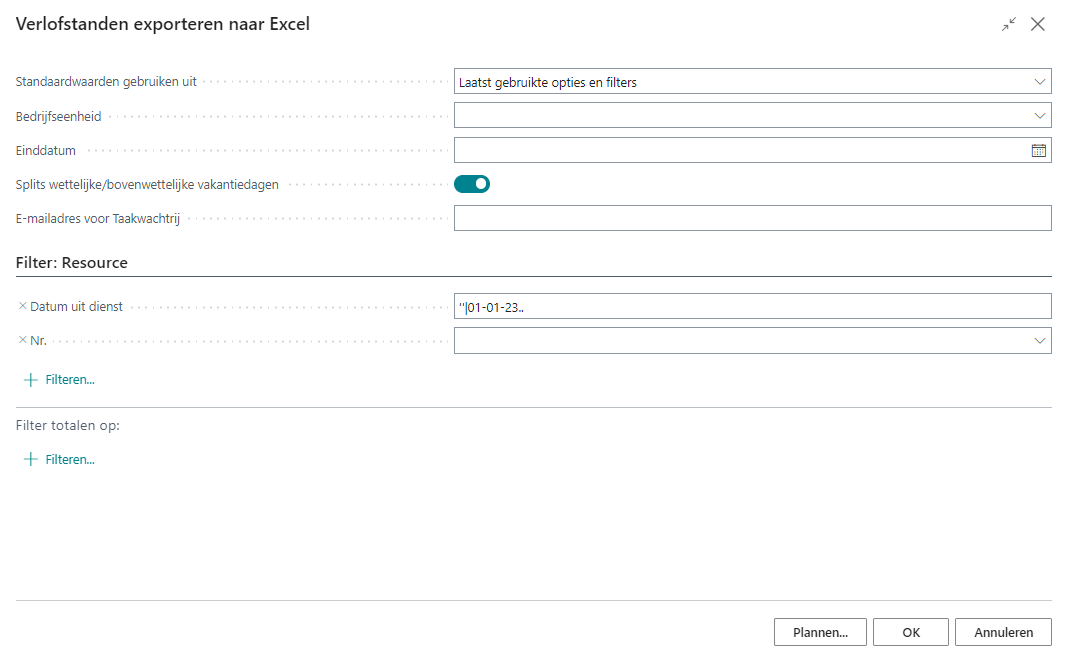Click the Annuleren button
The image size is (1066, 661).
(x=1003, y=632)
